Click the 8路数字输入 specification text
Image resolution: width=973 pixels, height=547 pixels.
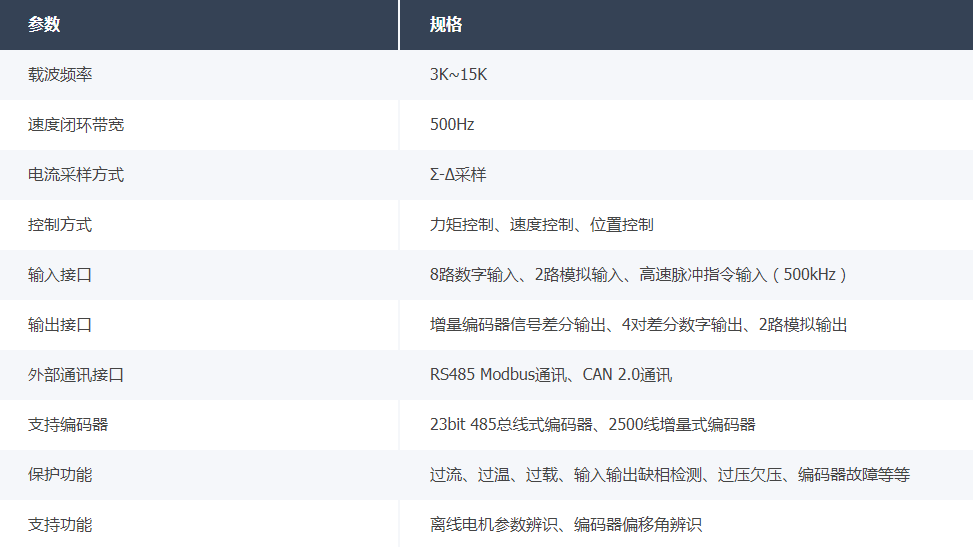pos(474,275)
